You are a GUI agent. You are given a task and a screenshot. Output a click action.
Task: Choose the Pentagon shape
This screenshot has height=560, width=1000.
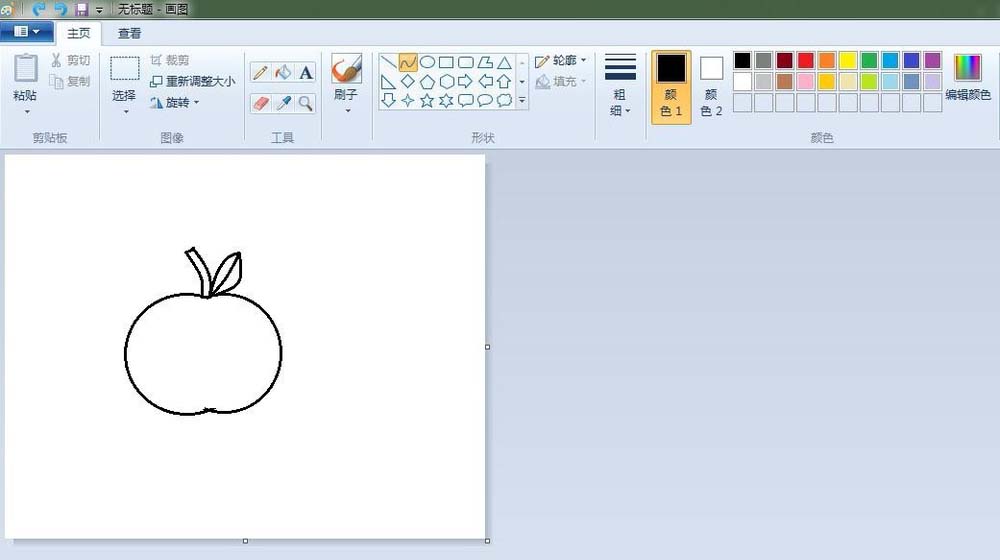click(x=427, y=82)
